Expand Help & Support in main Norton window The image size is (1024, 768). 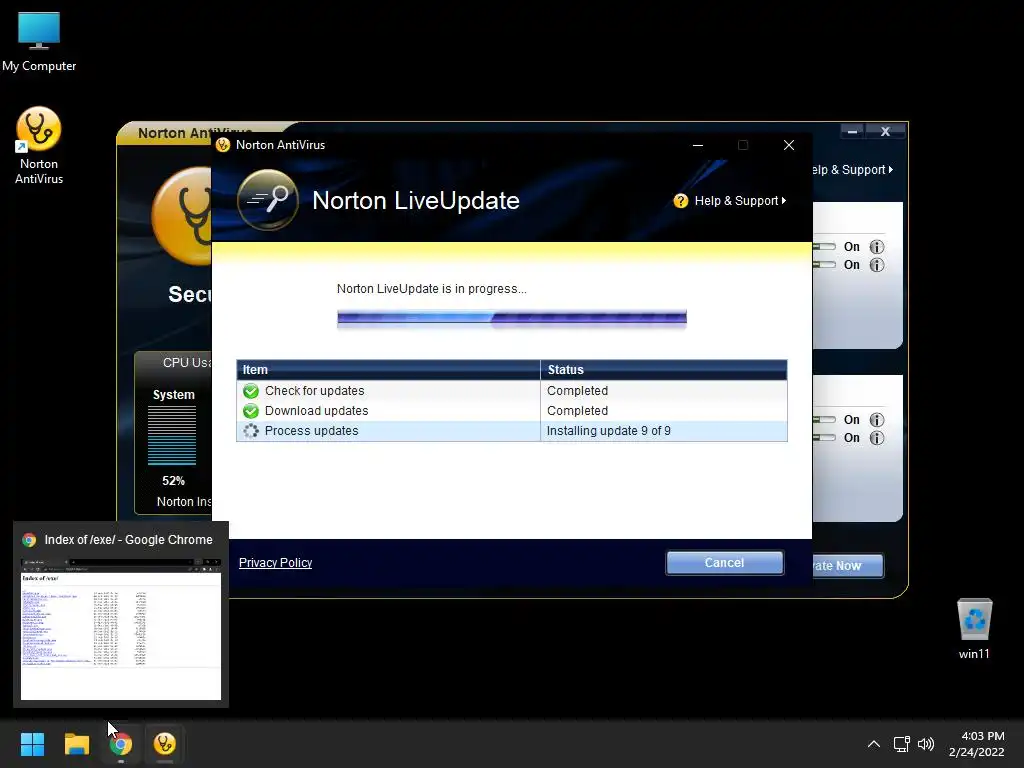click(853, 170)
